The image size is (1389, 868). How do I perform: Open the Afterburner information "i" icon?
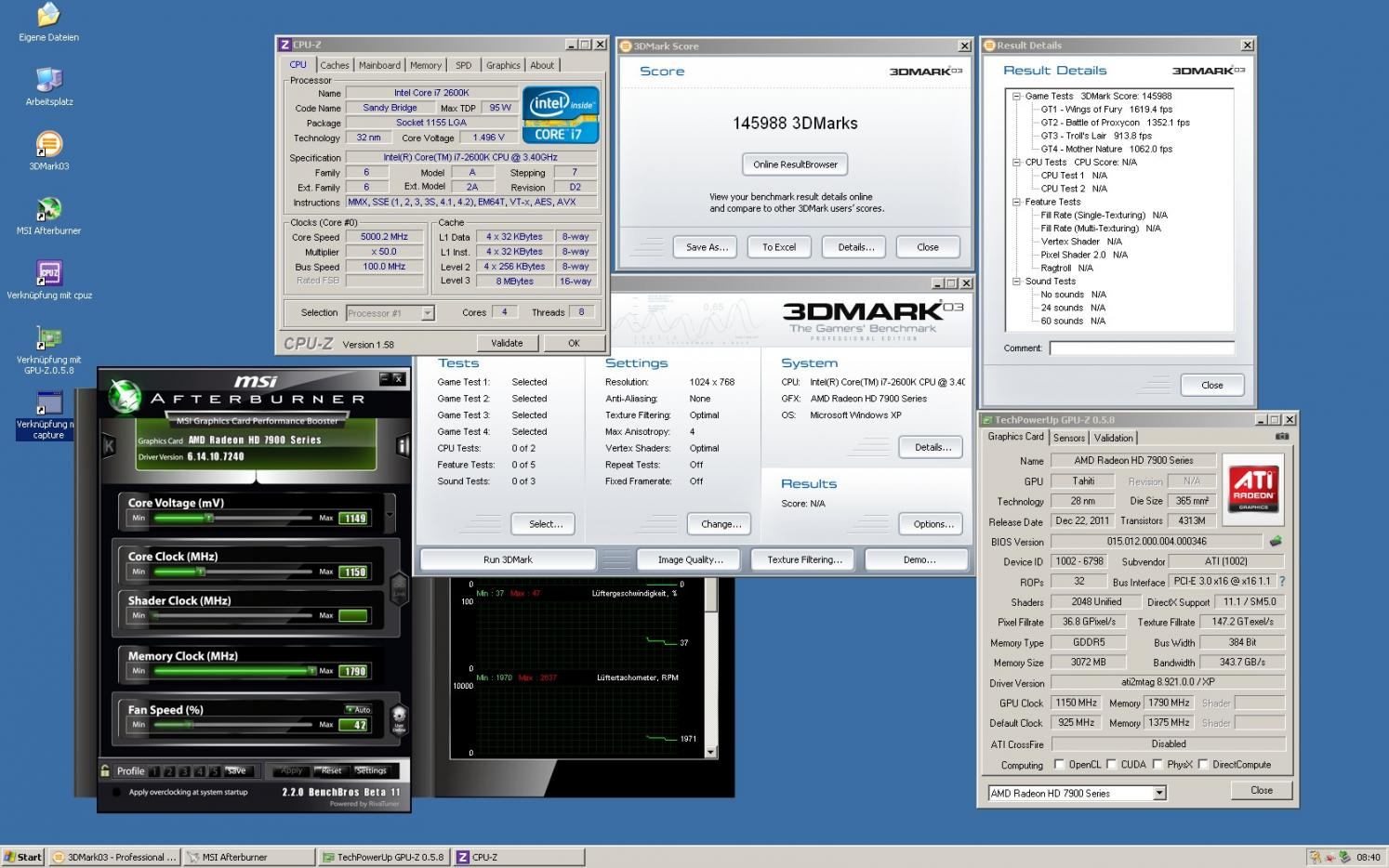[403, 446]
